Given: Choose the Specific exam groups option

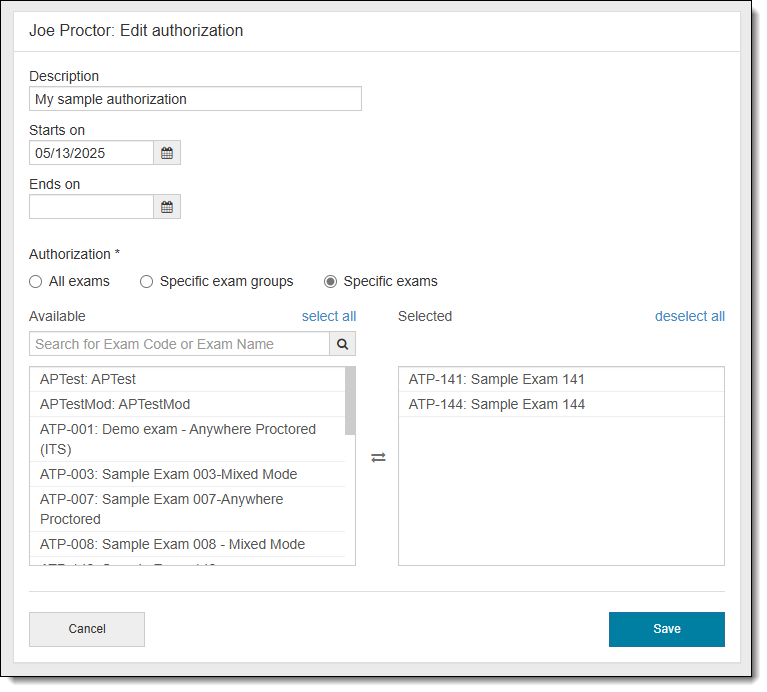Looking at the screenshot, I should pyautogui.click(x=147, y=282).
